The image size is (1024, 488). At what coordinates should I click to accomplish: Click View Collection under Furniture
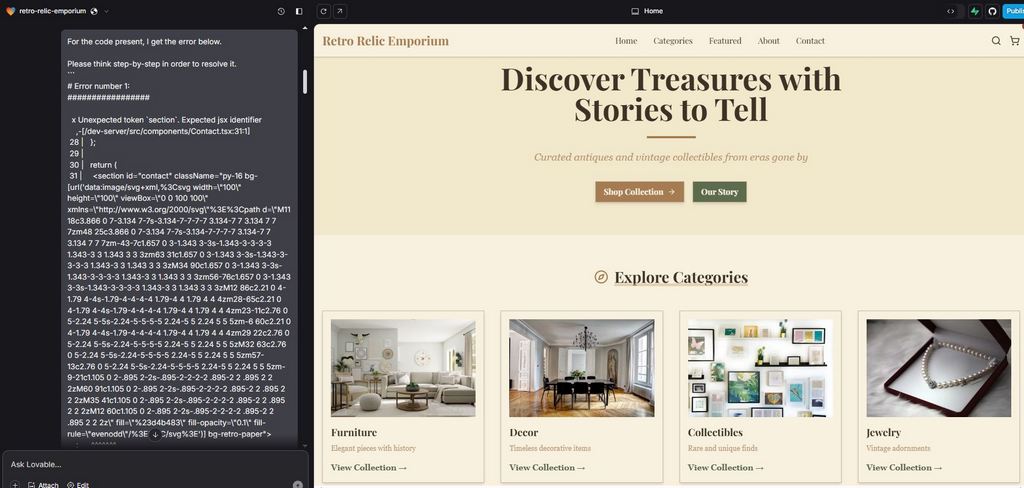pos(368,467)
